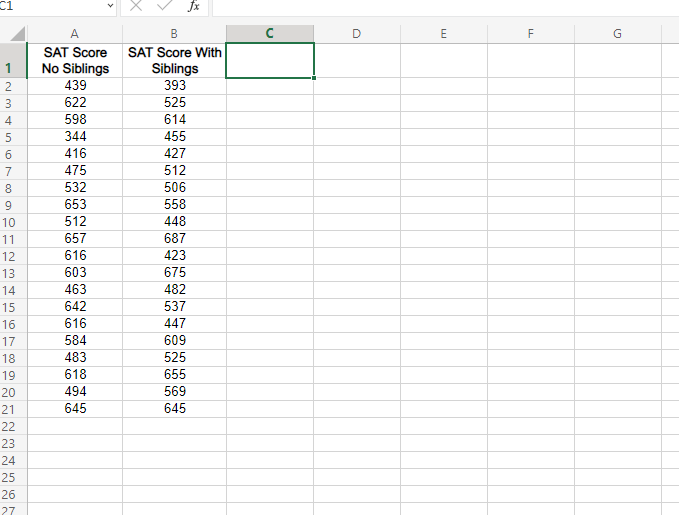Select column B header
Viewport: 679px width, 515px height.
pos(174,34)
